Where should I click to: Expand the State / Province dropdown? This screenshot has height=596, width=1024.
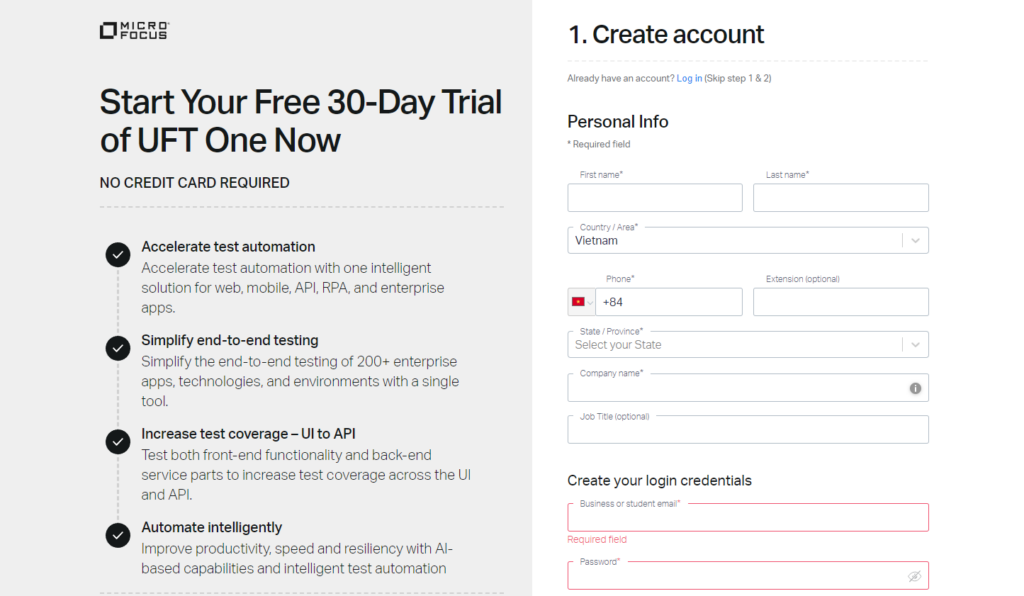click(x=748, y=345)
